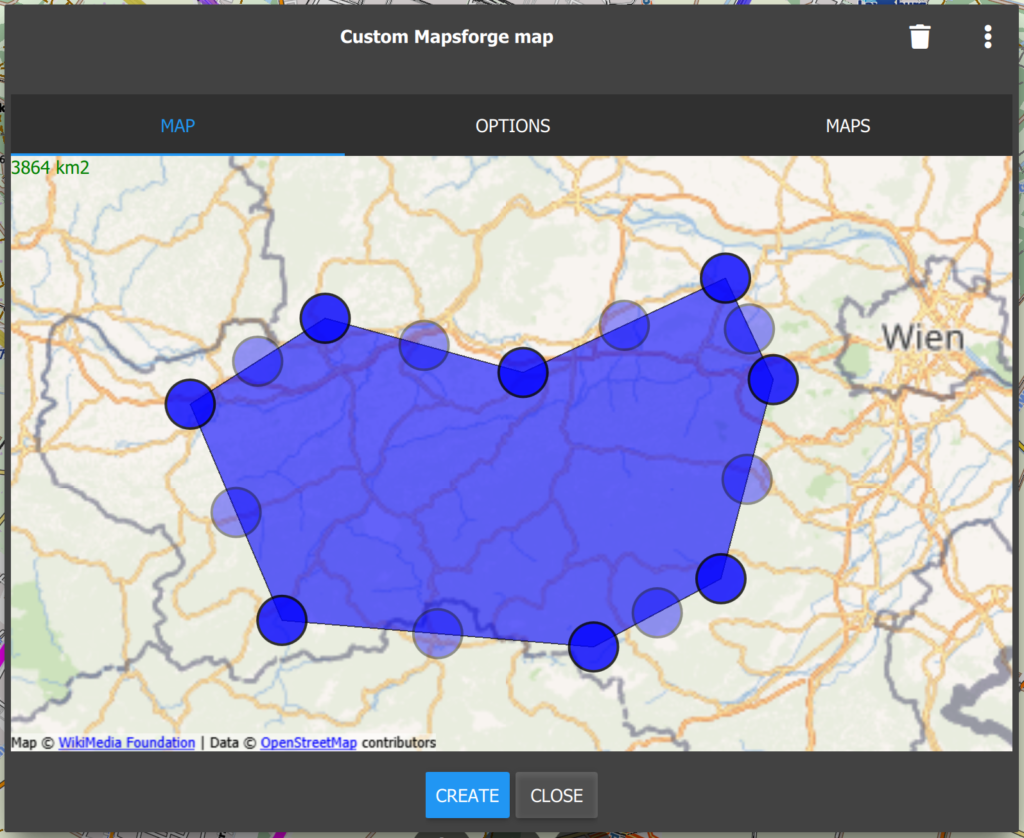The image size is (1024, 838).
Task: Open the WikiMedia Foundation link
Action: (127, 743)
